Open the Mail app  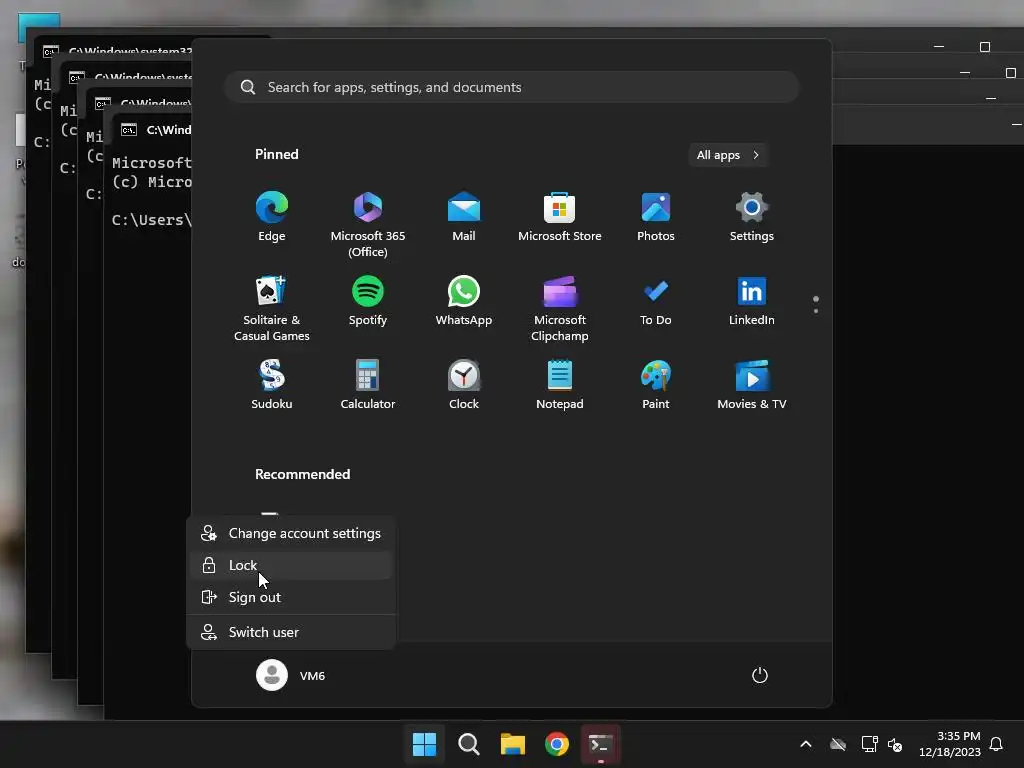point(464,217)
